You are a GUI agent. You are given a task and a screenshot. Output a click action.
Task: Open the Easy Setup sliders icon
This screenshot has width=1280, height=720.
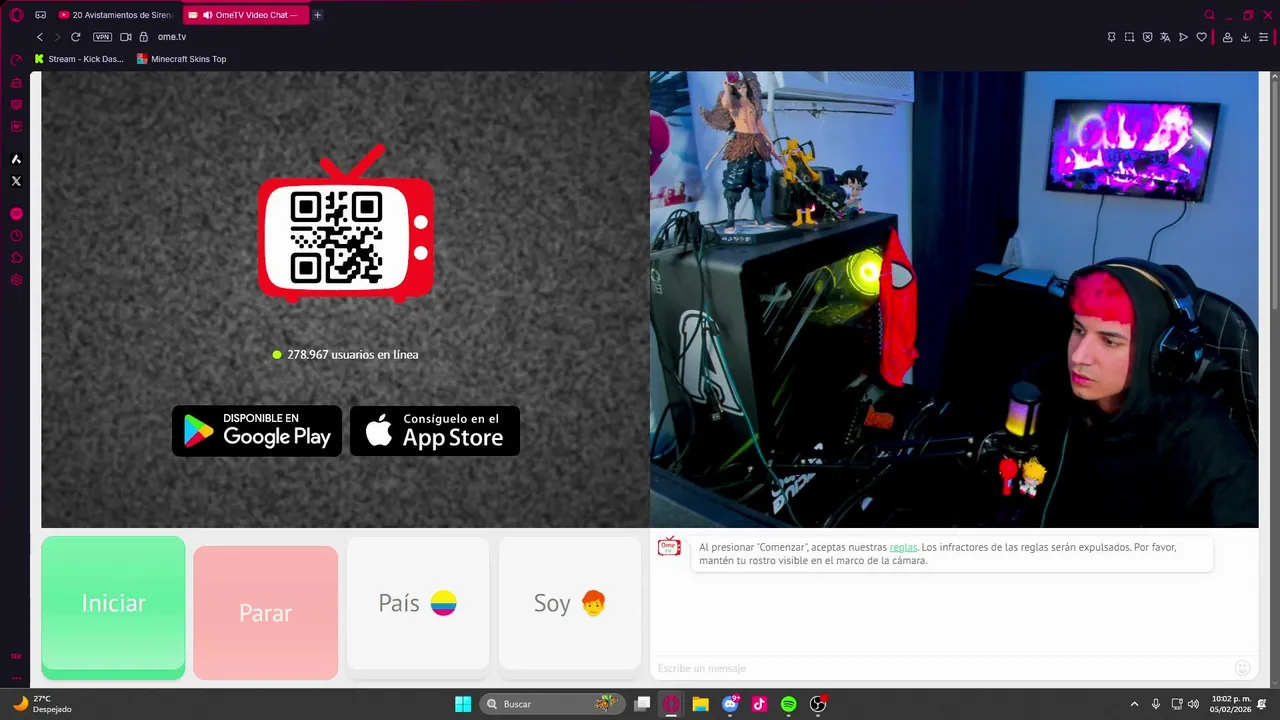click(x=1263, y=37)
